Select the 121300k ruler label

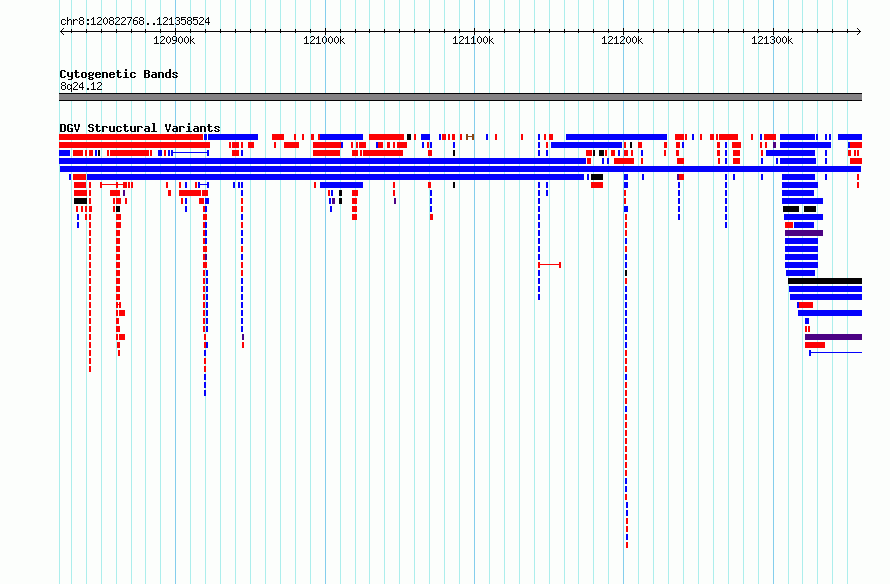point(772,40)
